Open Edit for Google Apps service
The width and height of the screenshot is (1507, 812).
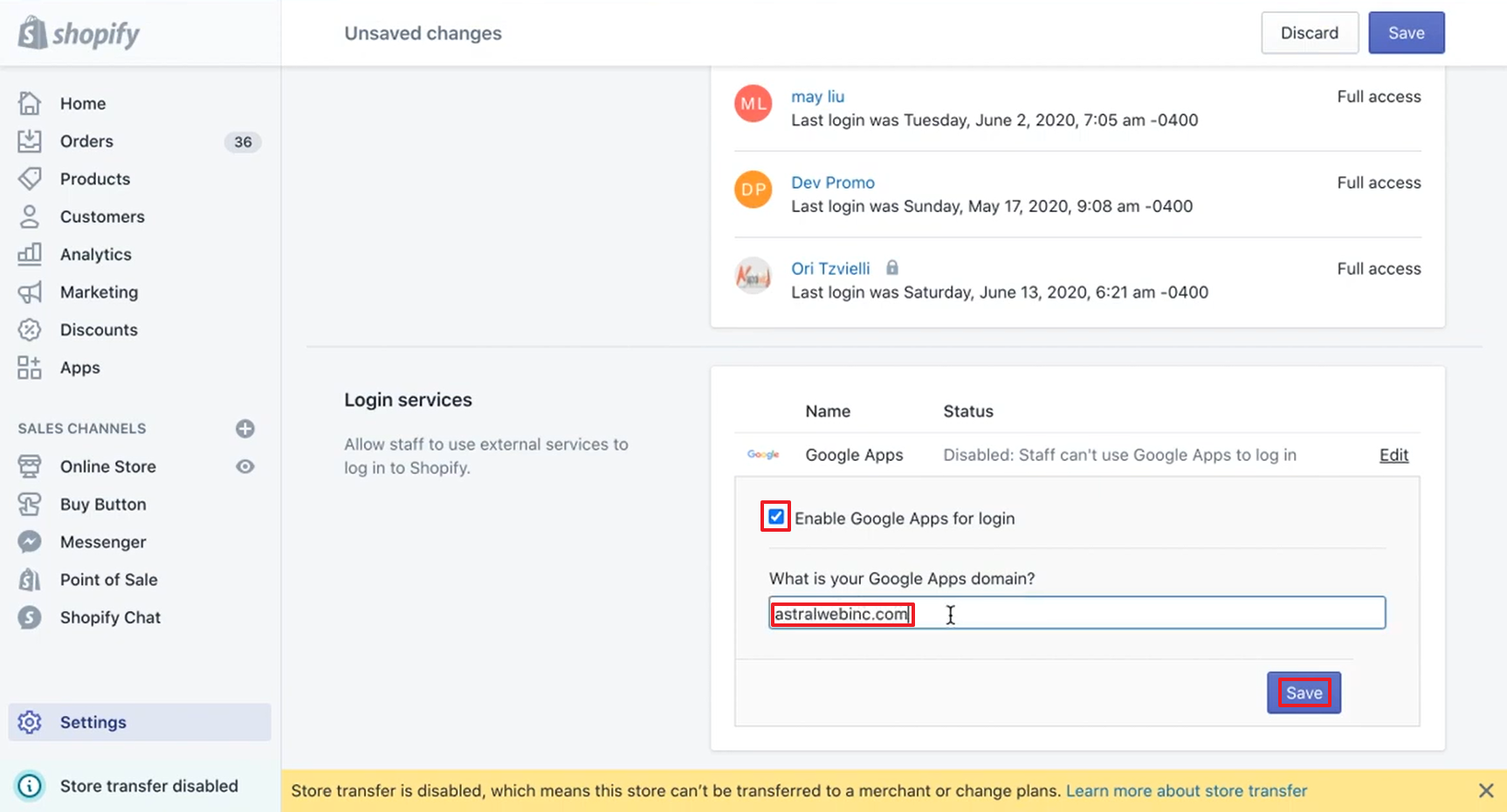1393,455
